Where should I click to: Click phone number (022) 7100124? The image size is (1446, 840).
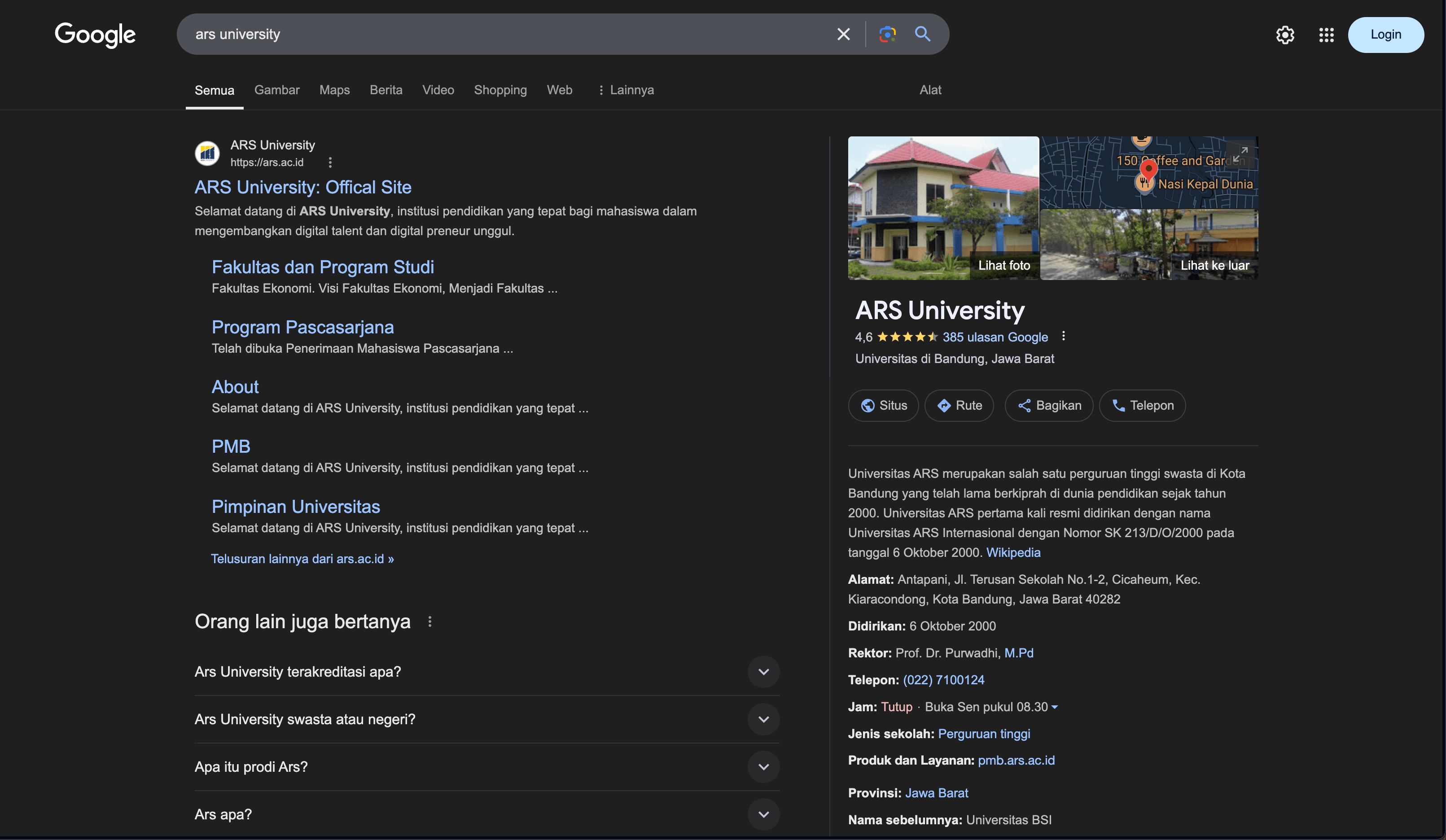click(x=943, y=680)
